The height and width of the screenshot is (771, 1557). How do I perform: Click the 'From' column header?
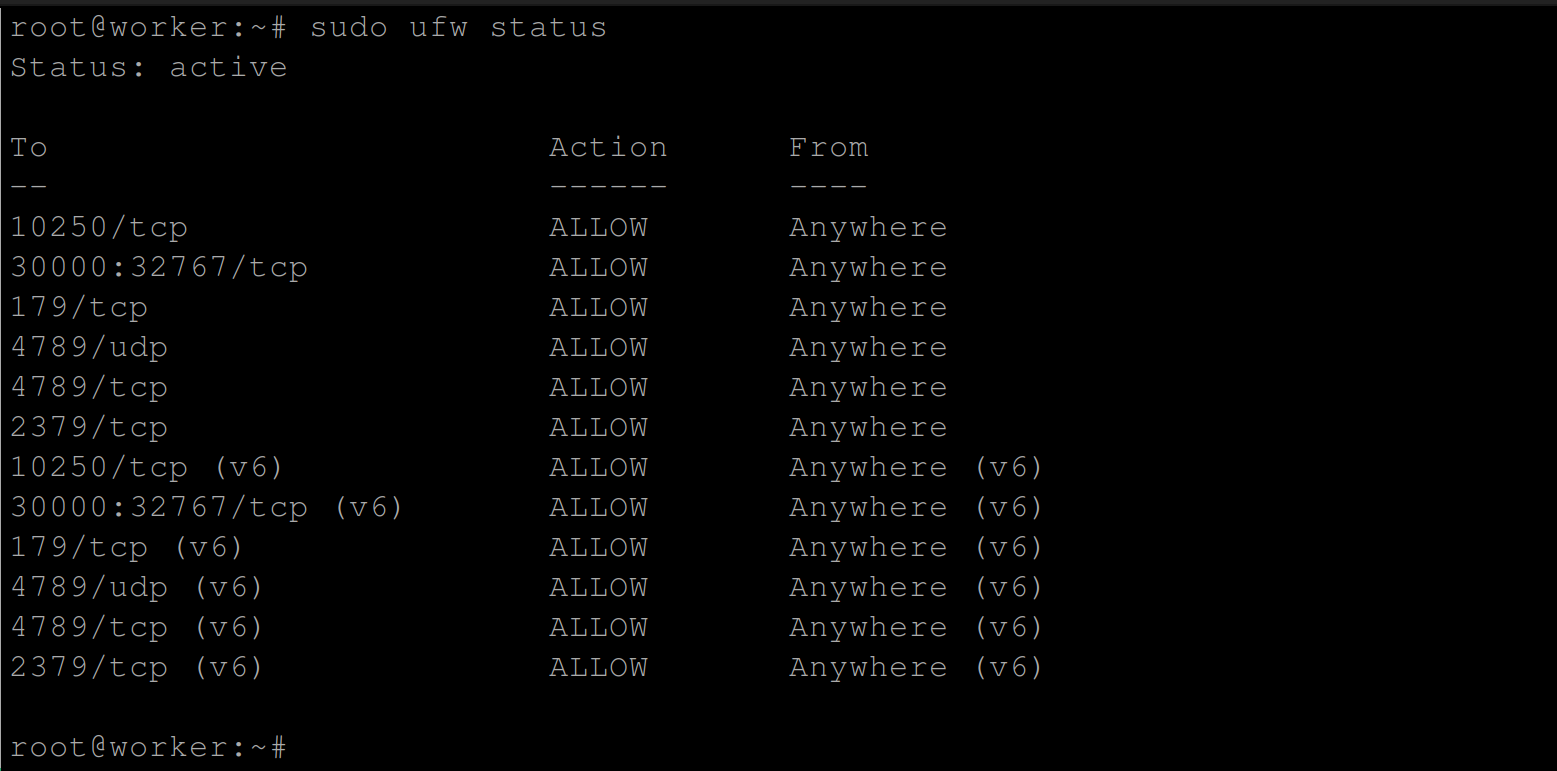point(828,147)
